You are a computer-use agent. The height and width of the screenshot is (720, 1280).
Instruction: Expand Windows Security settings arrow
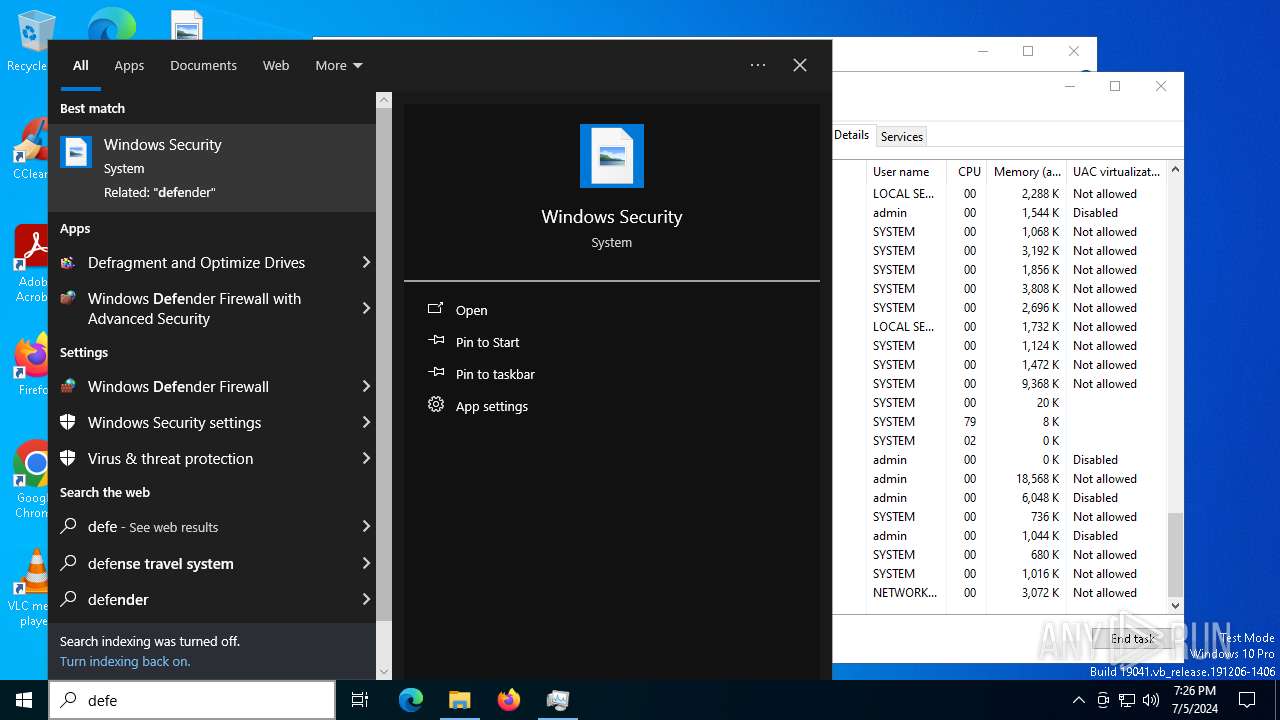point(366,423)
